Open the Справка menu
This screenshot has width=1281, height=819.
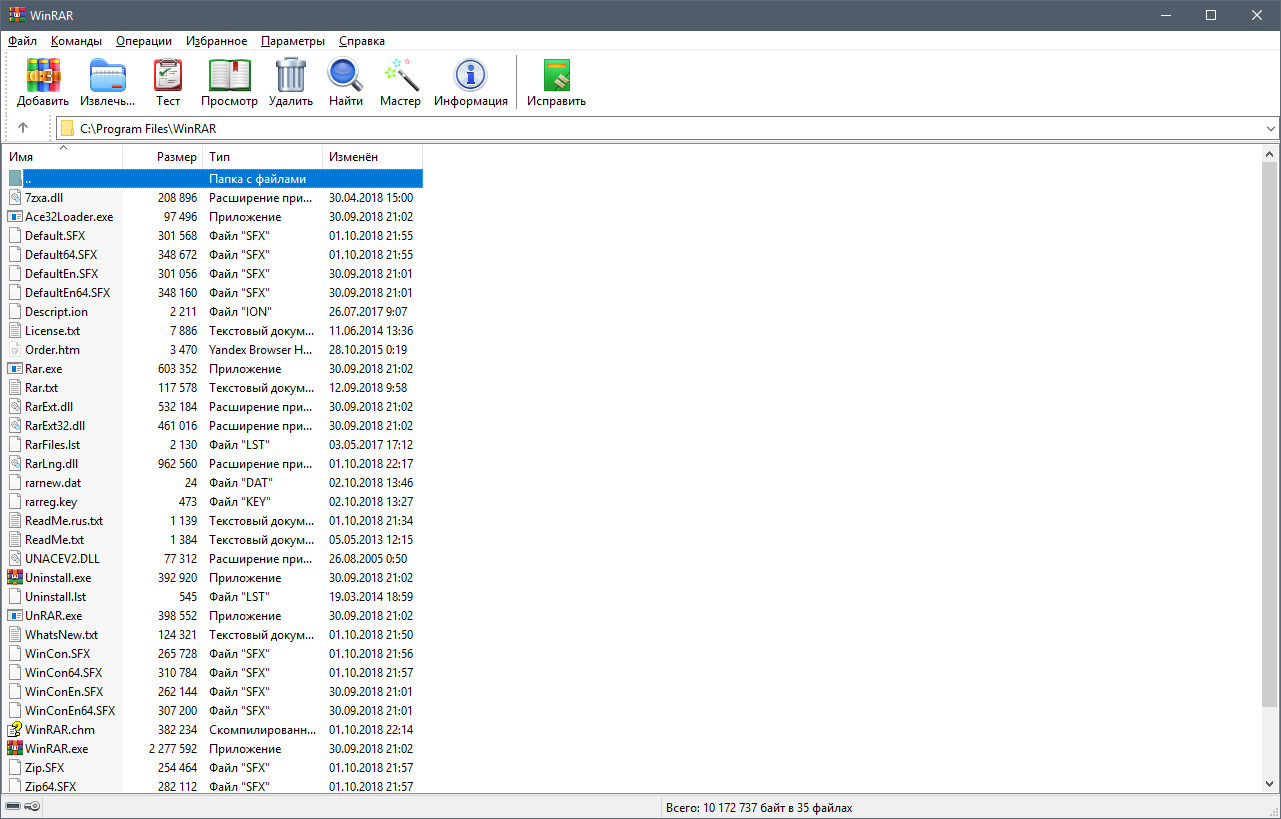(362, 41)
